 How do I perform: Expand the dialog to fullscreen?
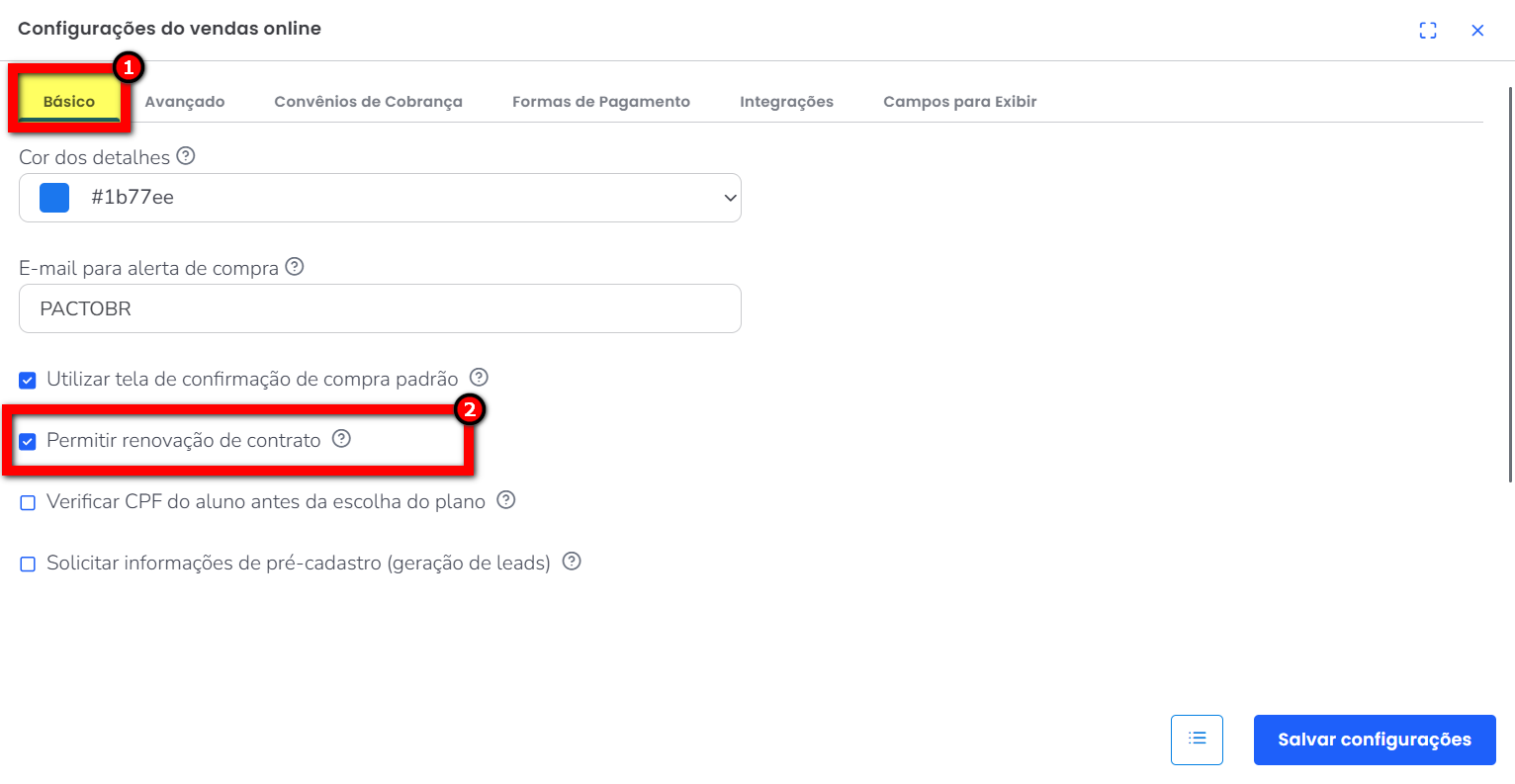1428,31
